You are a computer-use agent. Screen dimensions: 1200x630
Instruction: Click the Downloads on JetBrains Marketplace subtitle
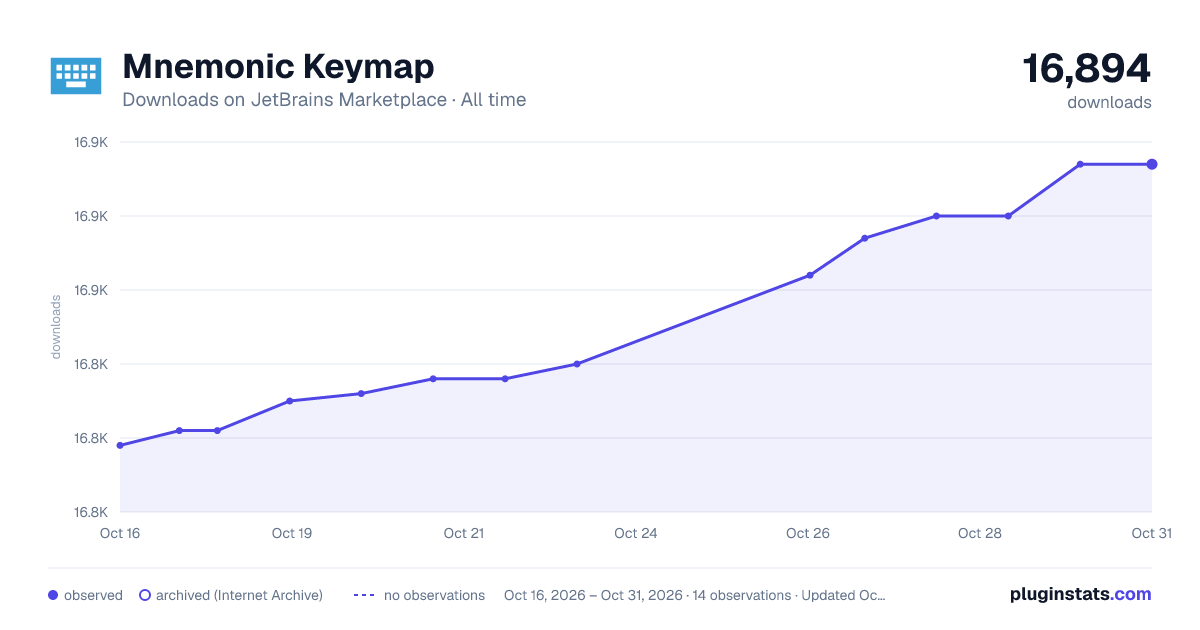pos(324,100)
